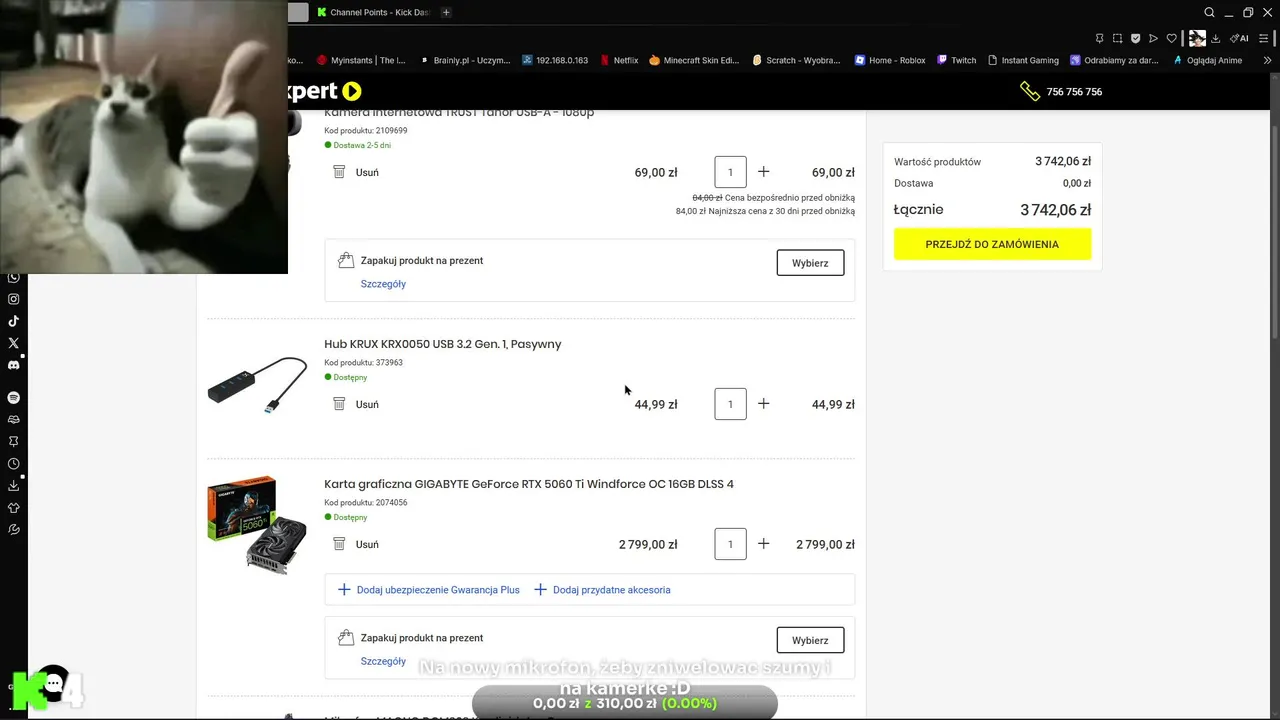Image resolution: width=1280 pixels, height=720 pixels.
Task: Open the Myinstants bookmark
Action: [361, 60]
